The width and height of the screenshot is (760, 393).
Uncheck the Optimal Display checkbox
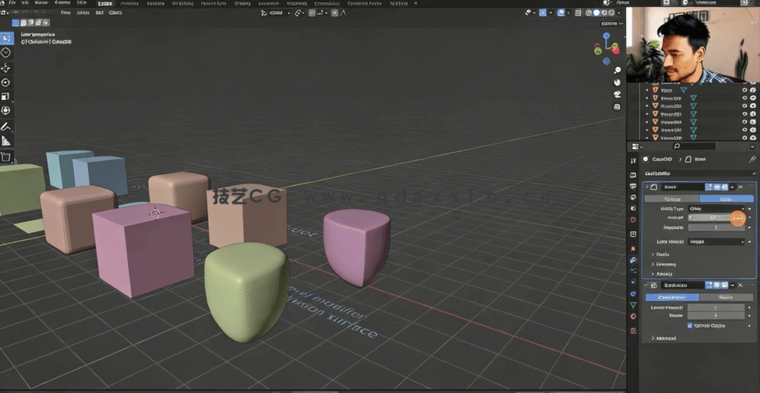pyautogui.click(x=690, y=326)
